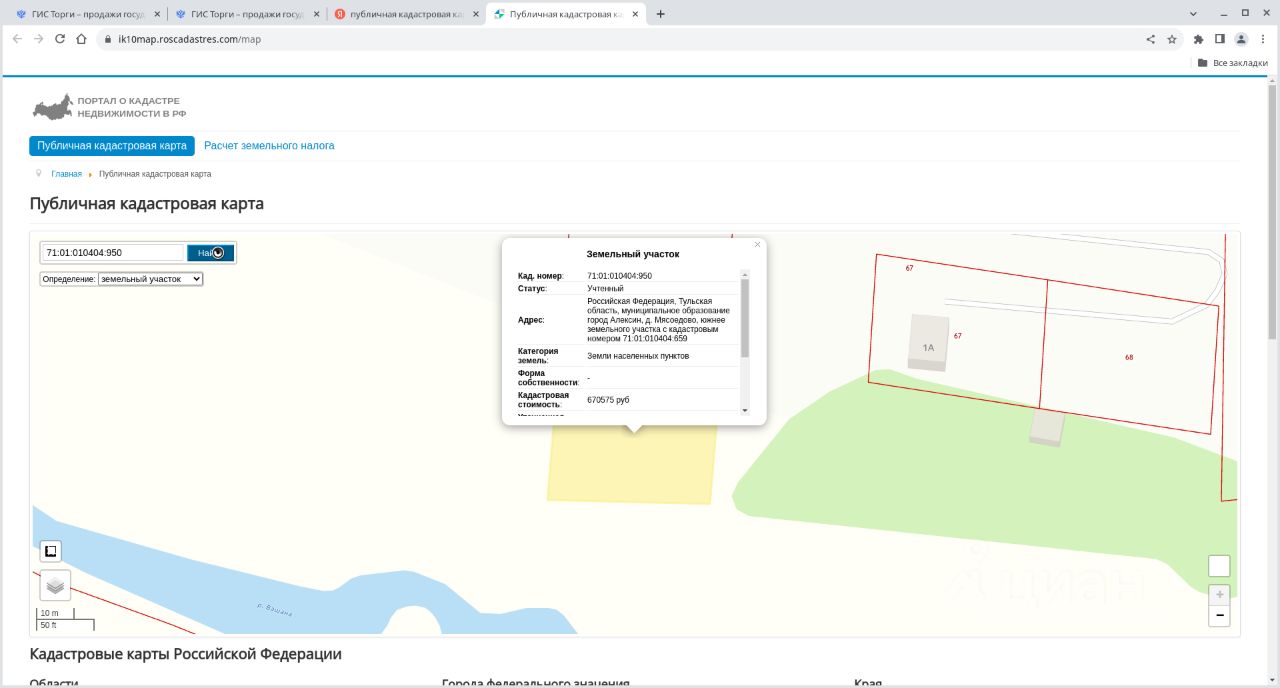Image resolution: width=1280 pixels, height=688 pixels.
Task: Click the measure tool icon on the map
Action: (x=51, y=551)
